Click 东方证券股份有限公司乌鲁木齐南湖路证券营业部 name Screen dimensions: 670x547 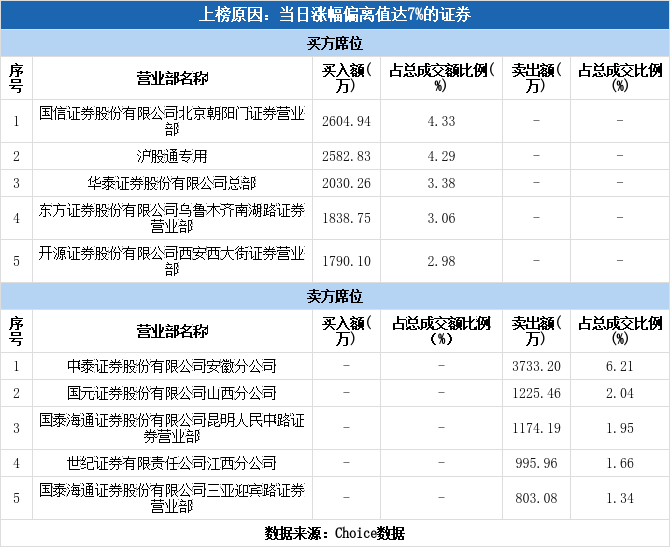172,218
